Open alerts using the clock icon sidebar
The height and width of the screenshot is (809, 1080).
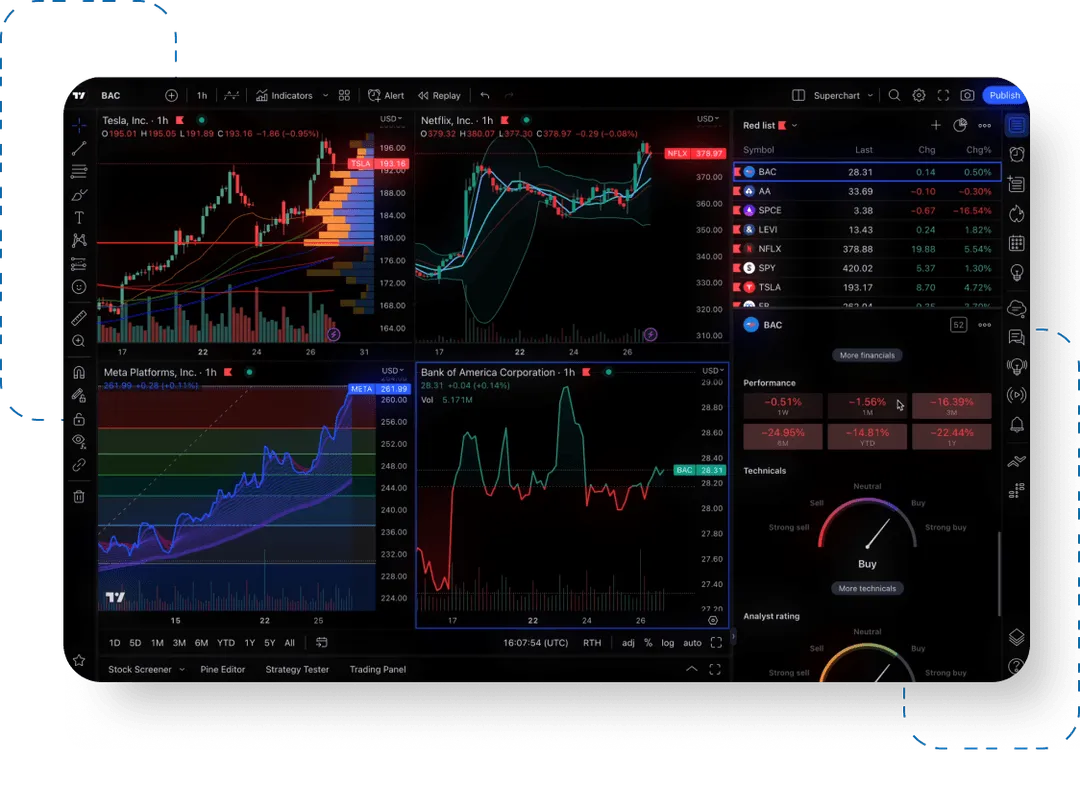(x=1016, y=156)
